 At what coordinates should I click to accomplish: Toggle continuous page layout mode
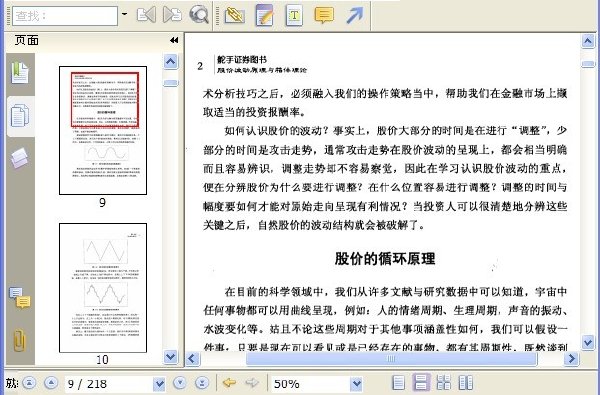[421, 382]
